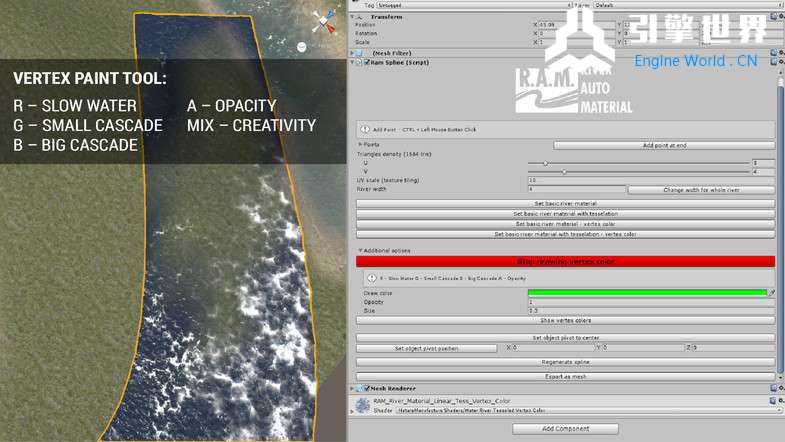Expand the Points foldout
Viewport: 785px width, 442px height.
point(360,144)
